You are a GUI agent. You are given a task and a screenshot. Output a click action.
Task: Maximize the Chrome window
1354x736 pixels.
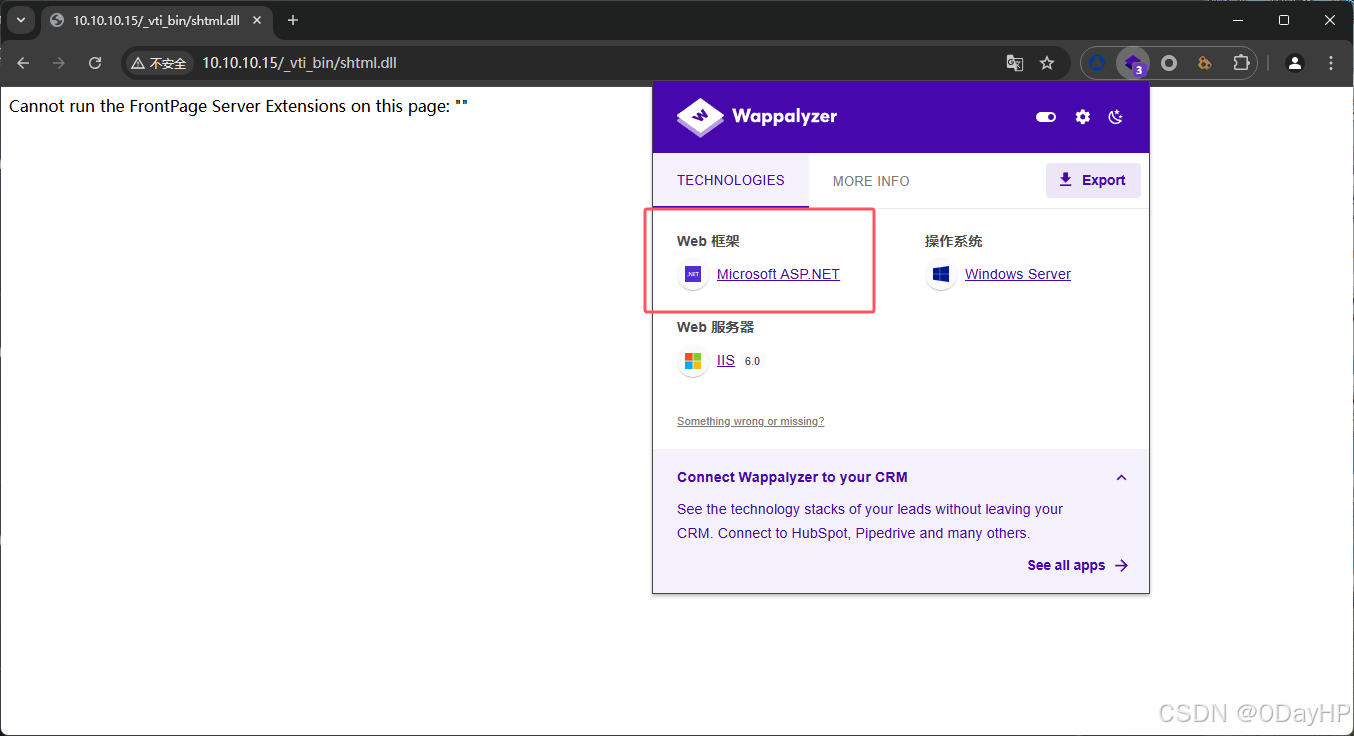click(x=1284, y=20)
